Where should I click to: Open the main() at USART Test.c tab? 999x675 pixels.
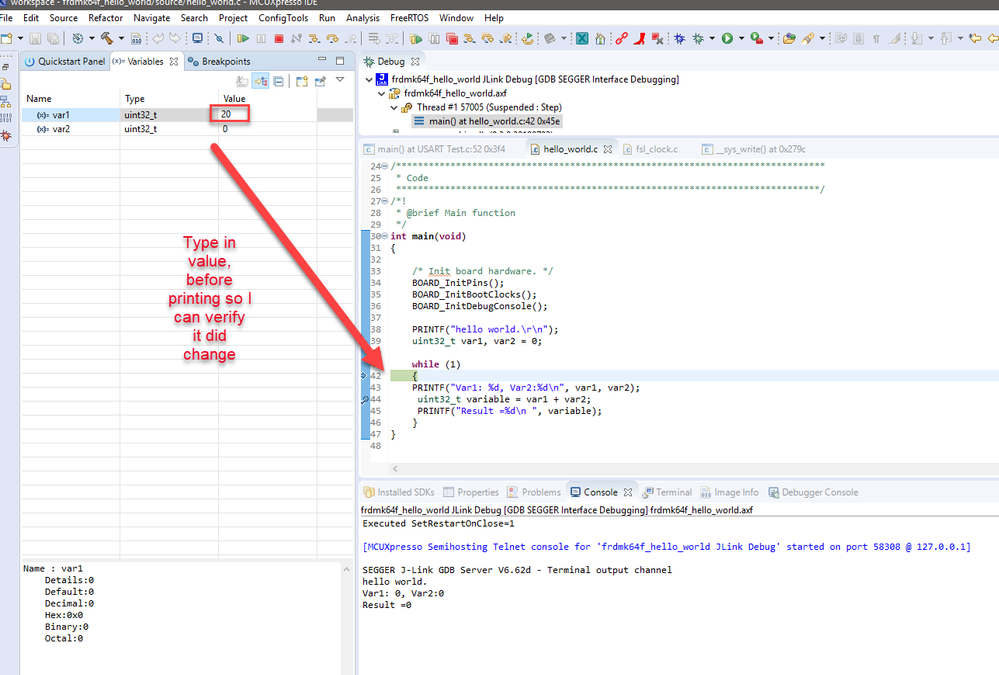click(435, 149)
